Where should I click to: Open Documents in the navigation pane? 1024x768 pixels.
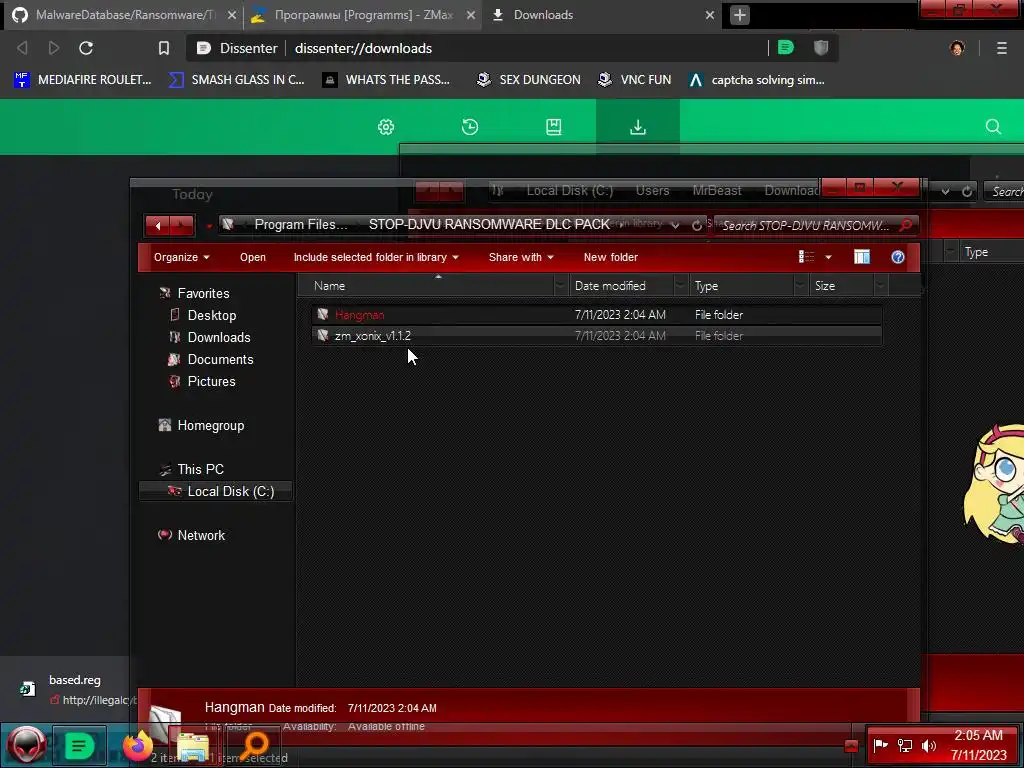(220, 359)
